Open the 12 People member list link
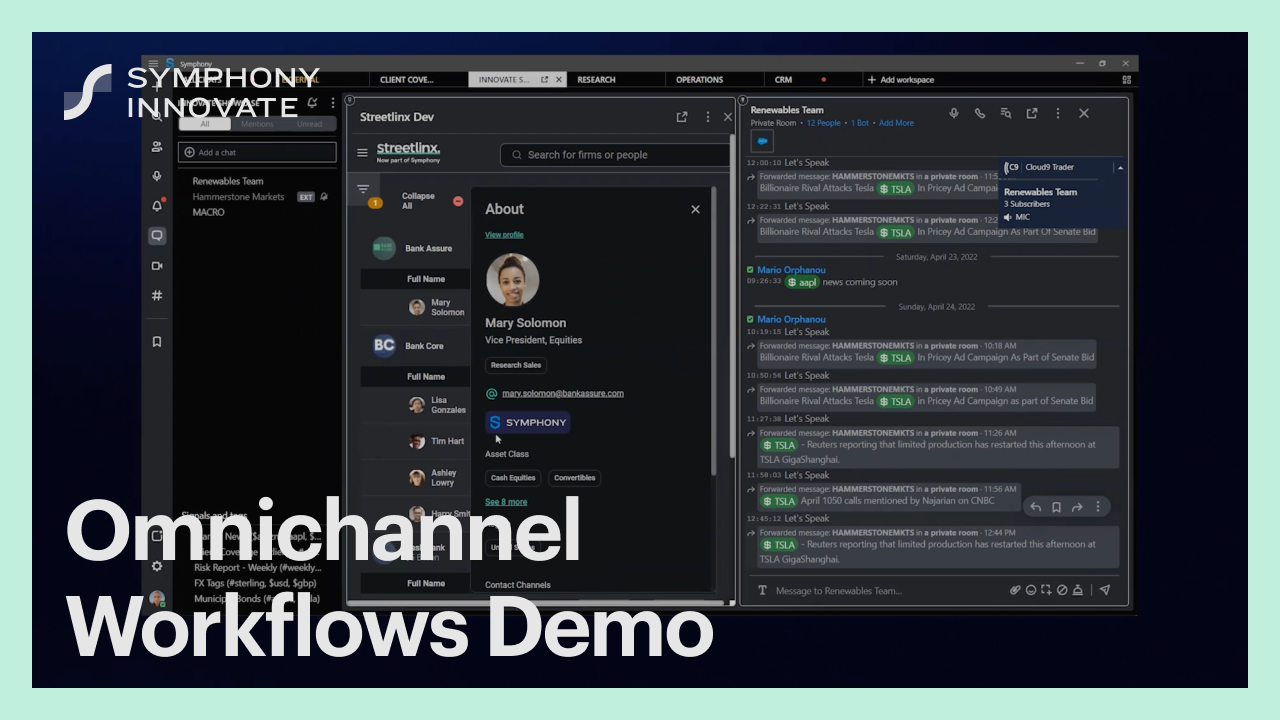 click(x=823, y=123)
